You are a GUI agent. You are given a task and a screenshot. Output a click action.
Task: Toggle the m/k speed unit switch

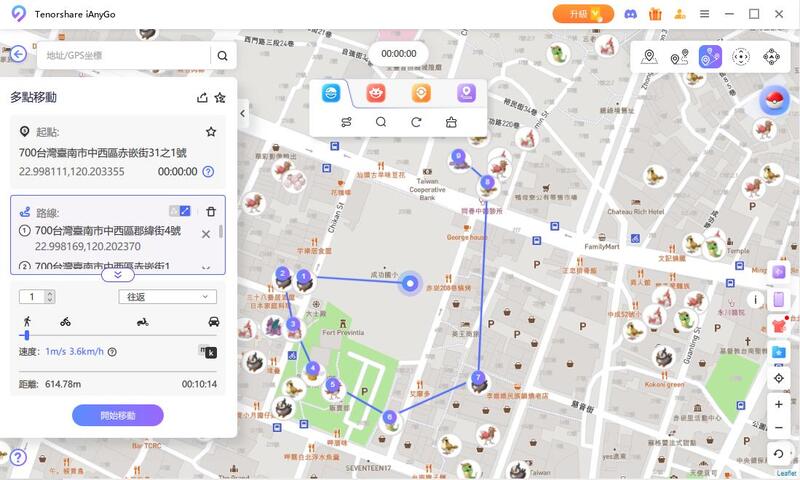click(x=208, y=351)
